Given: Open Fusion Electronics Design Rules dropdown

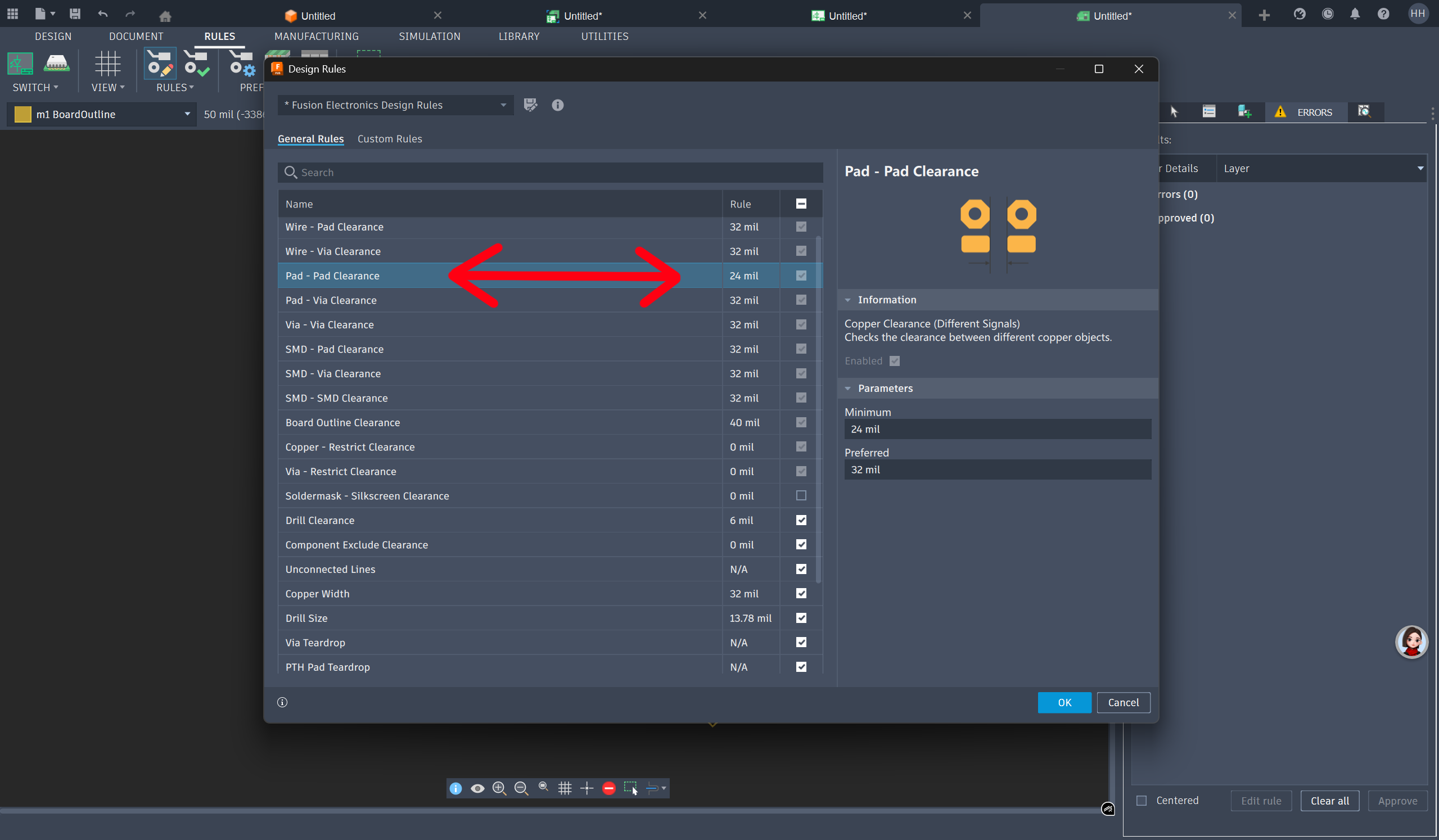Looking at the screenshot, I should [x=395, y=105].
